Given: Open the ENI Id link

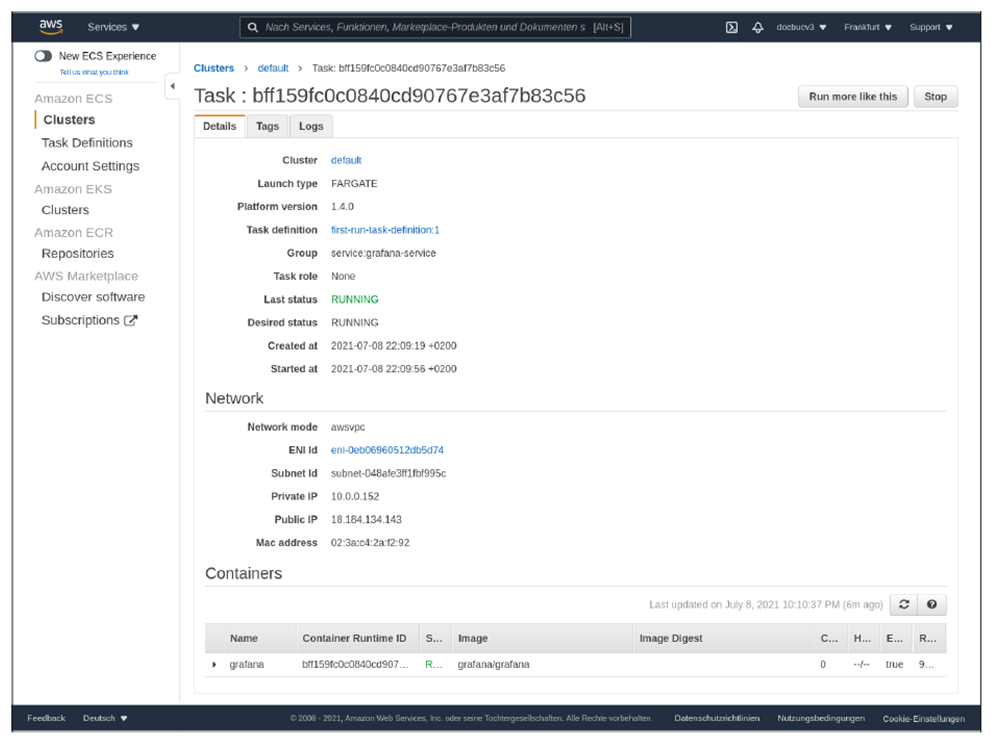Looking at the screenshot, I should coord(387,450).
